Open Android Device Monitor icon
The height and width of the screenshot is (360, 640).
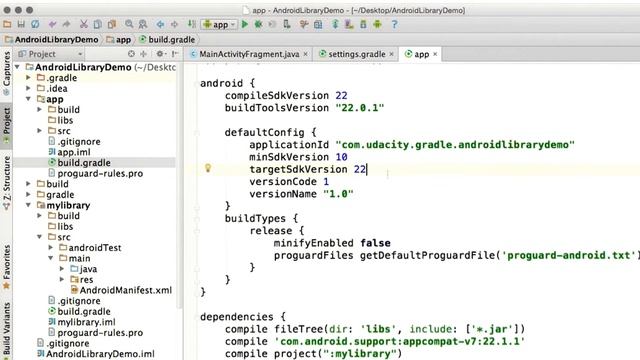tap(377, 24)
